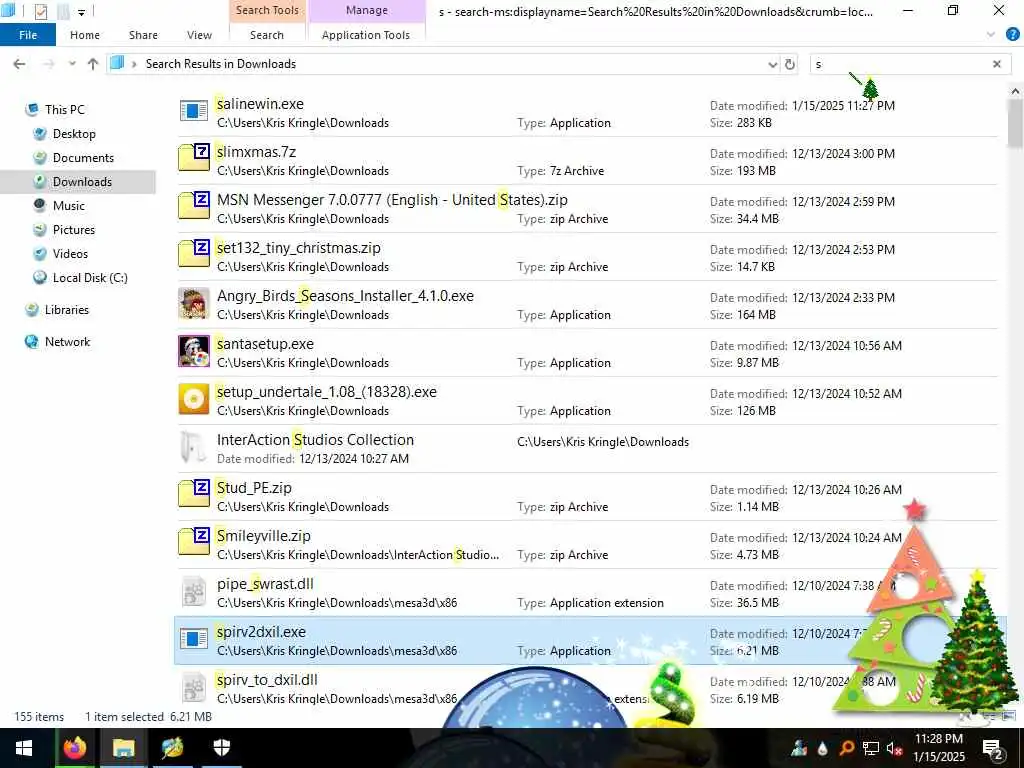Clear the search box with X
1024x768 pixels.
pyautogui.click(x=997, y=64)
